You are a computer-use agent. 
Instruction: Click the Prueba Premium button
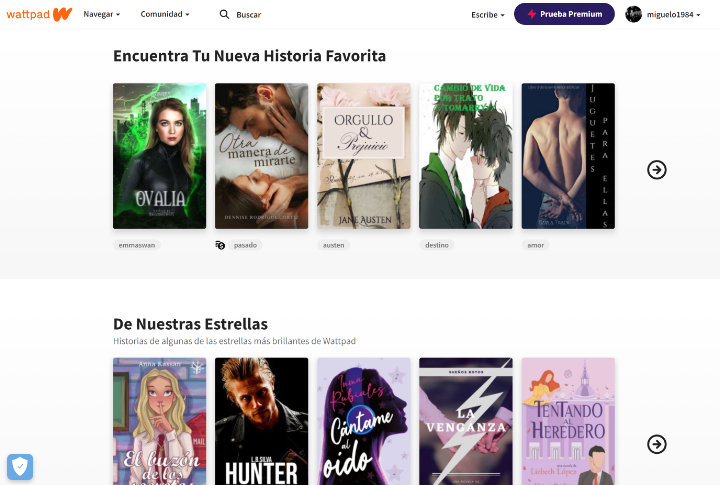[x=564, y=14]
